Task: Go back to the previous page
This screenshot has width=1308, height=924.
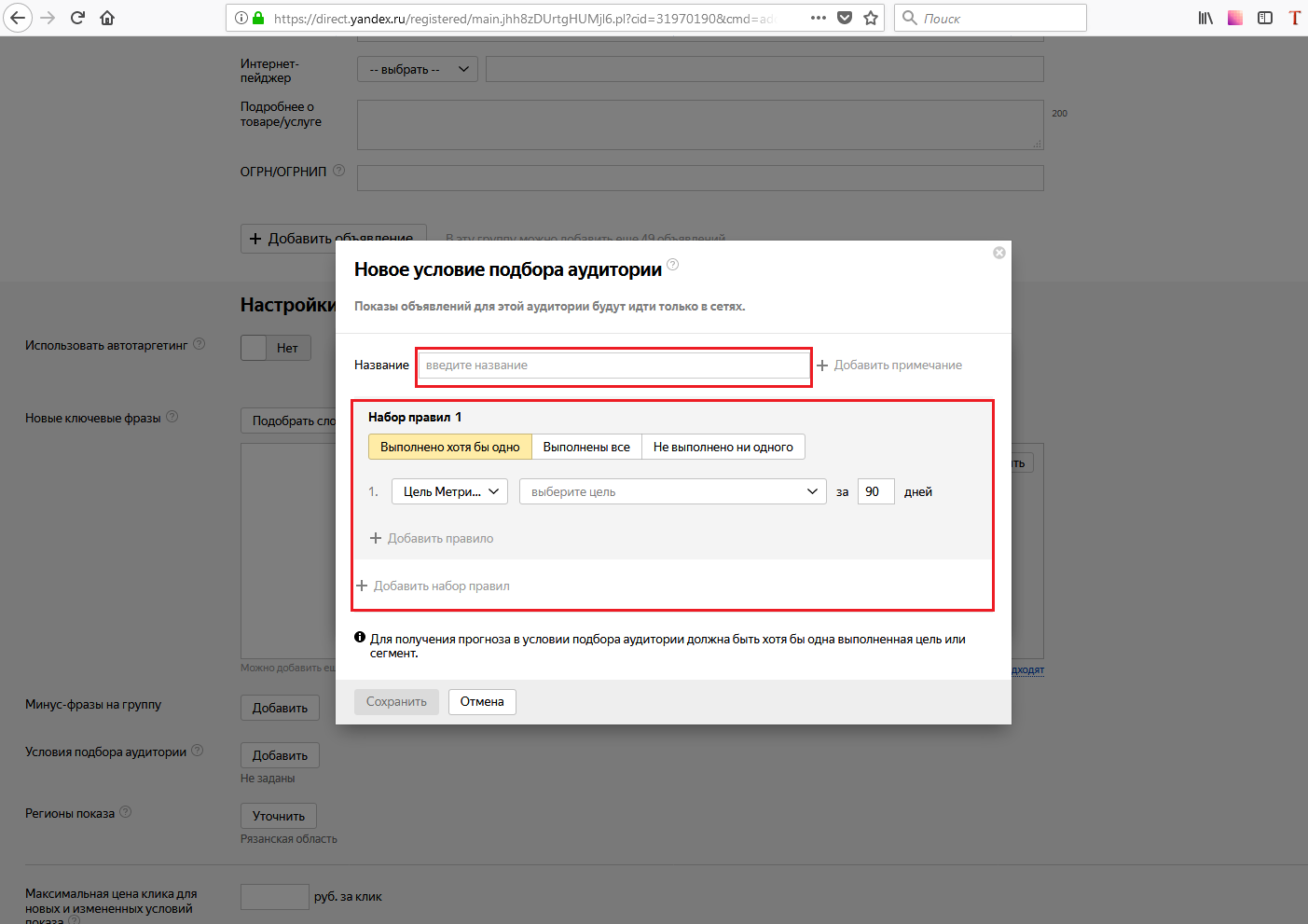Action: (x=18, y=18)
